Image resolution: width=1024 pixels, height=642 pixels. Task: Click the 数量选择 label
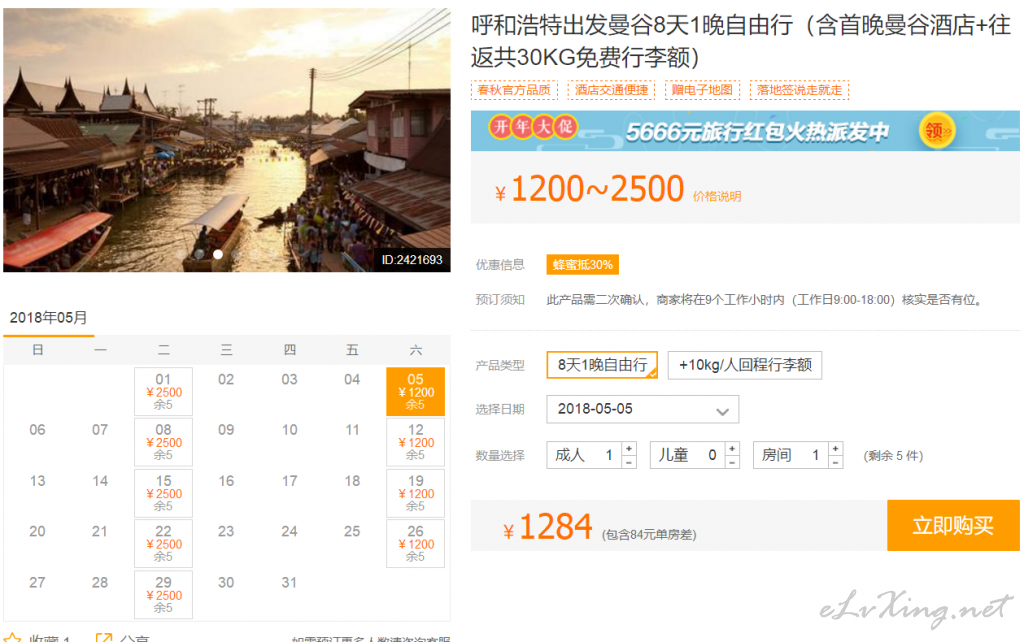500,456
